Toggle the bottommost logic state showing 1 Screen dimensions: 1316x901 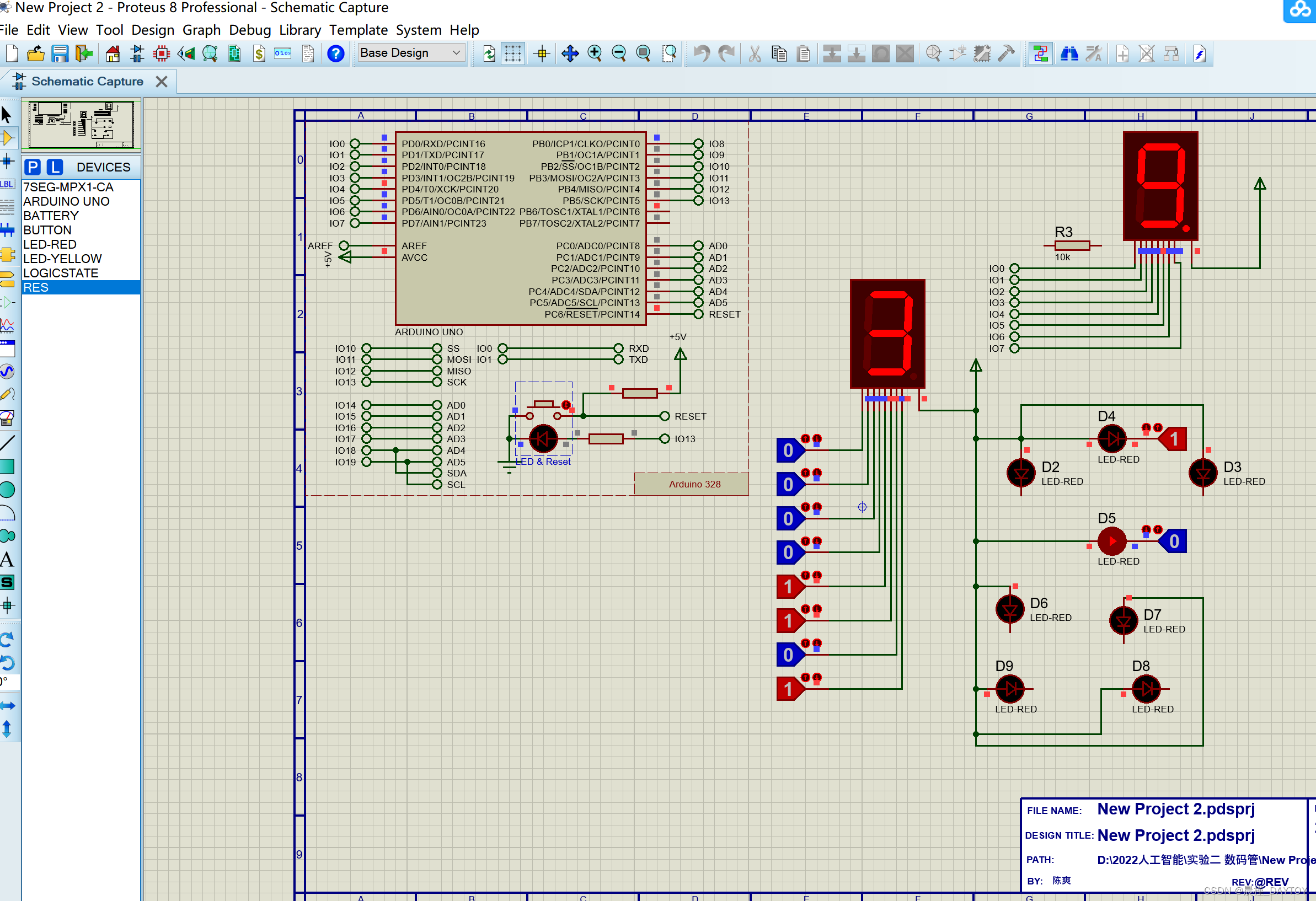pyautogui.click(x=790, y=689)
